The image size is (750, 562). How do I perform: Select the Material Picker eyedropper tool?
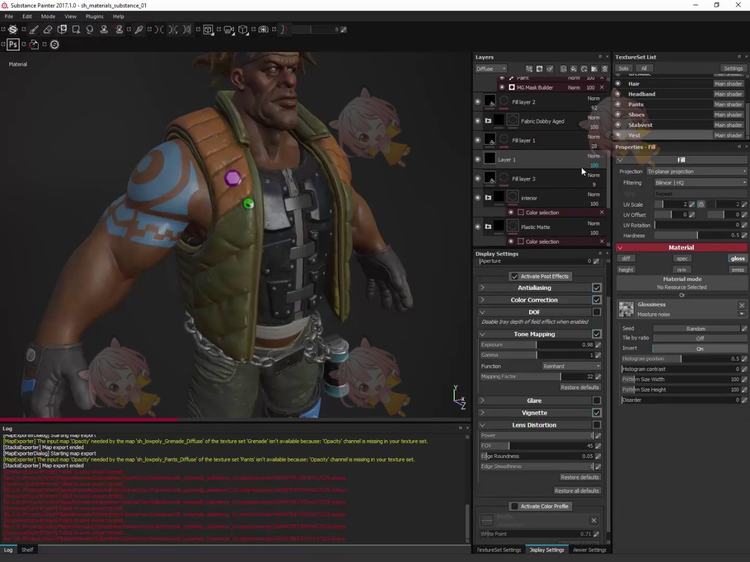coord(139,30)
